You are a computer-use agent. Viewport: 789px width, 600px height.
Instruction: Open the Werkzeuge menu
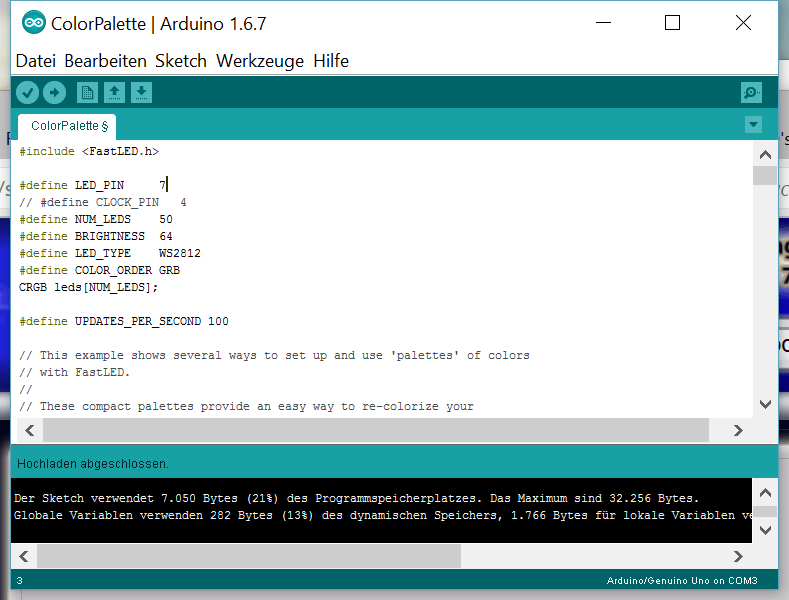260,61
